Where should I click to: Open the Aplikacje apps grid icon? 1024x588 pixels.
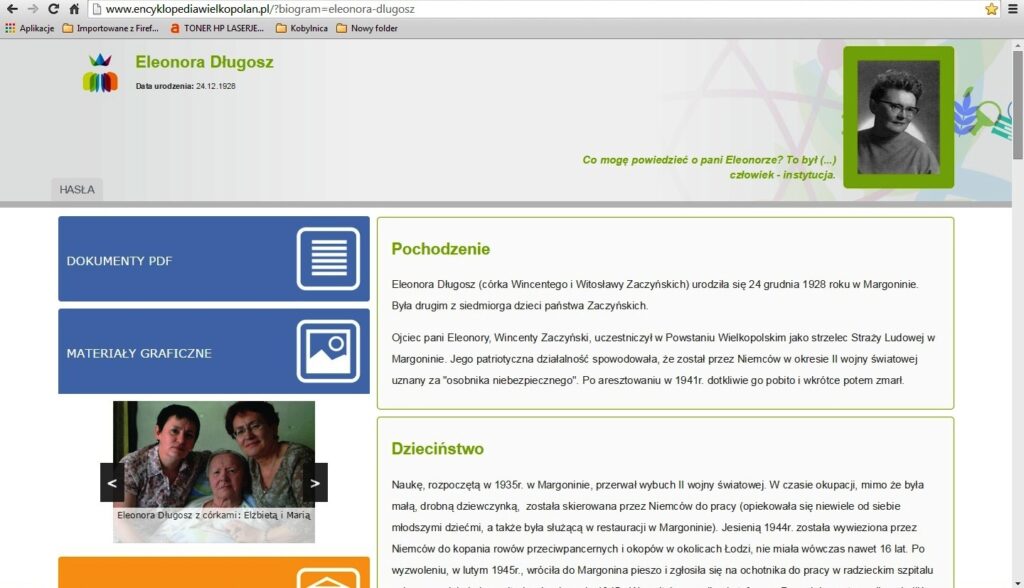click(x=10, y=28)
